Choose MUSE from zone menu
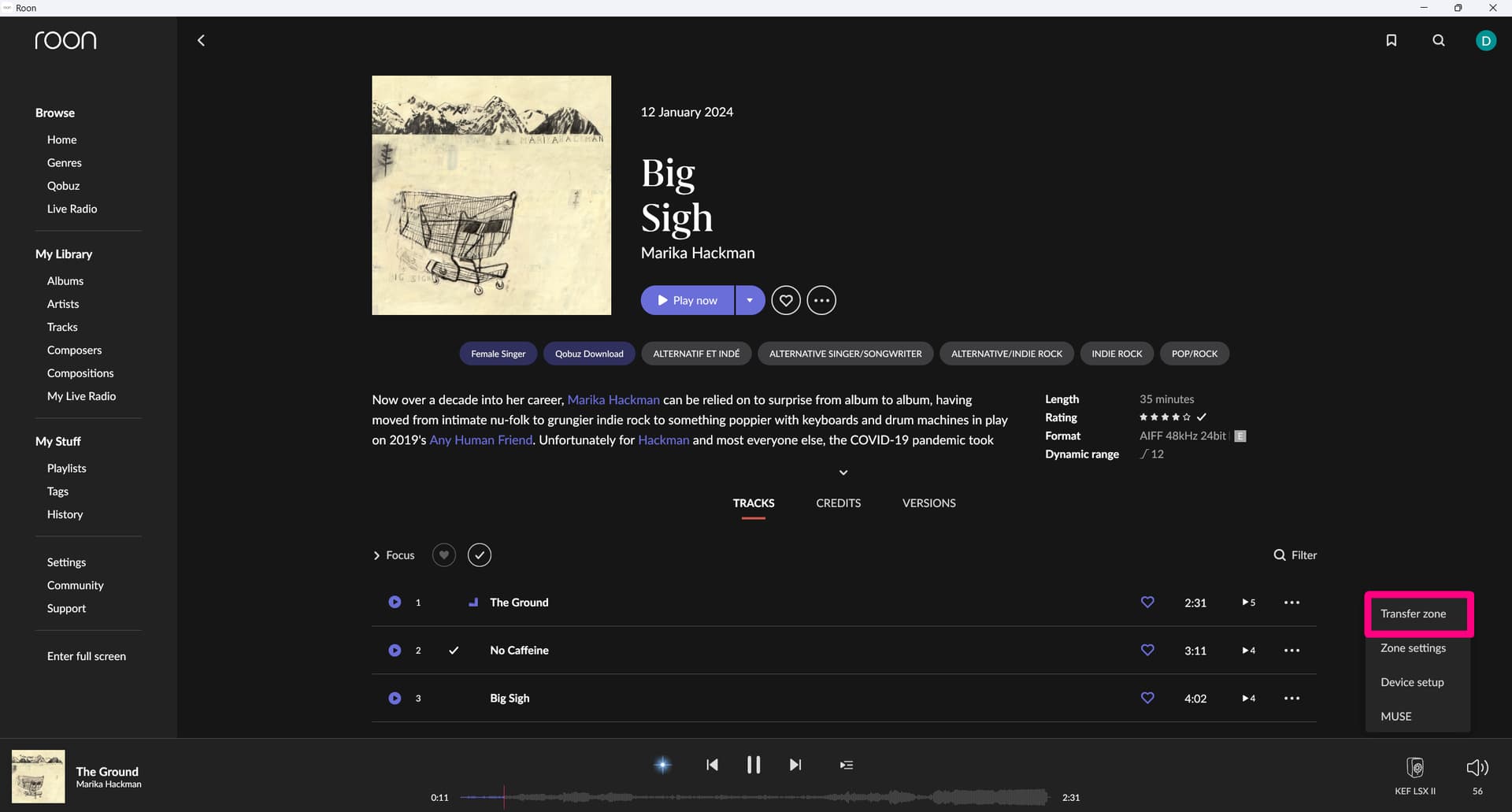 tap(1395, 716)
